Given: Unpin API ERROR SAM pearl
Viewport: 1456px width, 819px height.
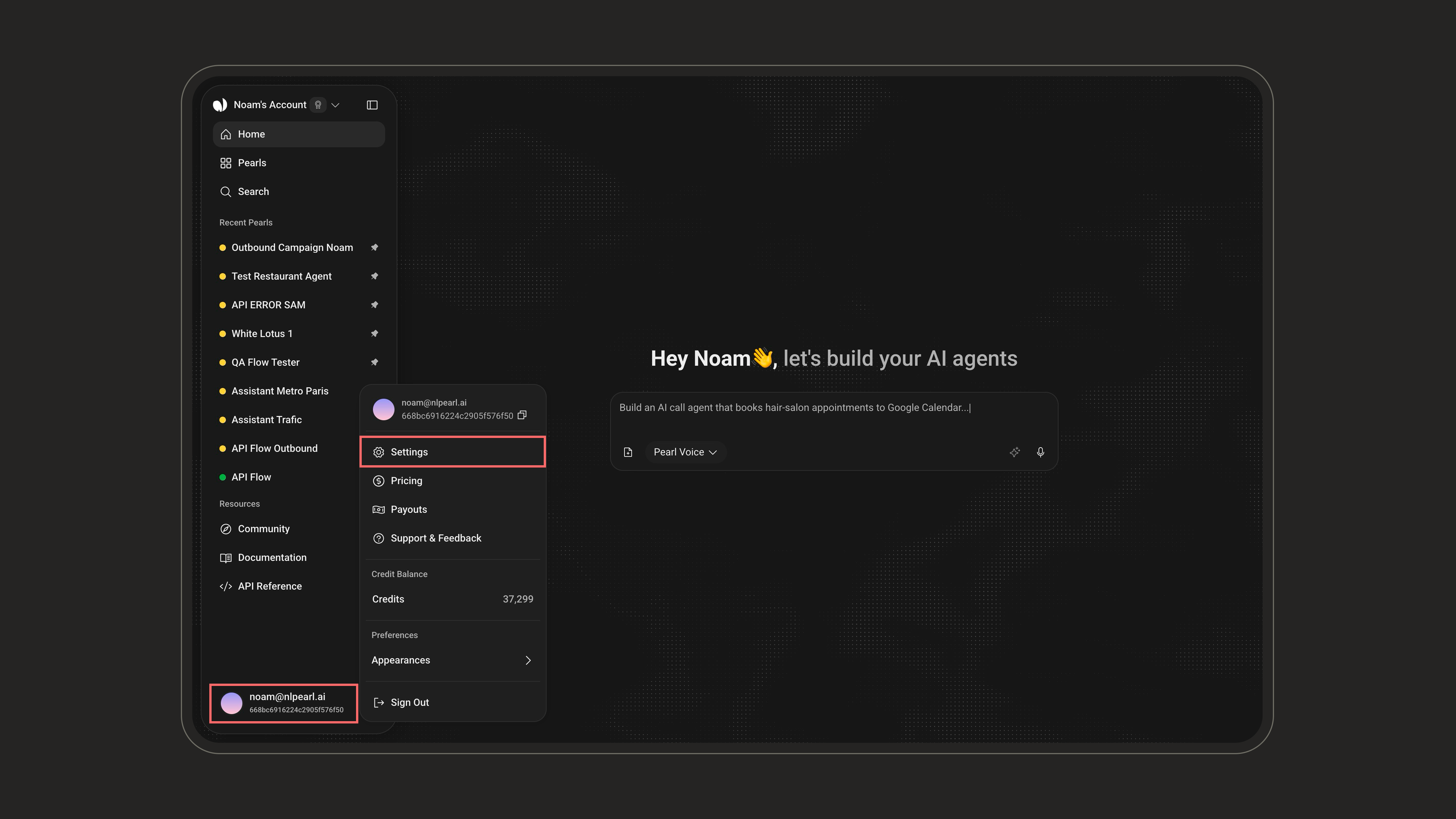Looking at the screenshot, I should (374, 305).
